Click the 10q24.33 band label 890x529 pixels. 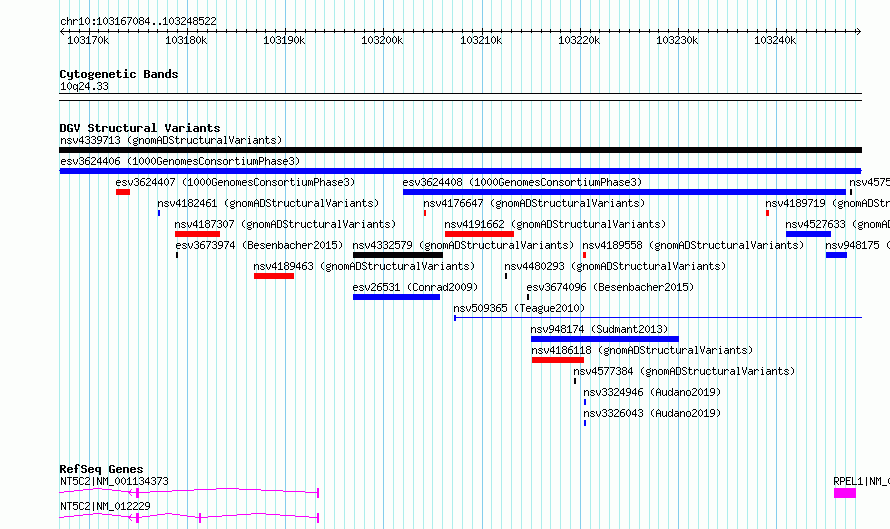click(x=84, y=86)
